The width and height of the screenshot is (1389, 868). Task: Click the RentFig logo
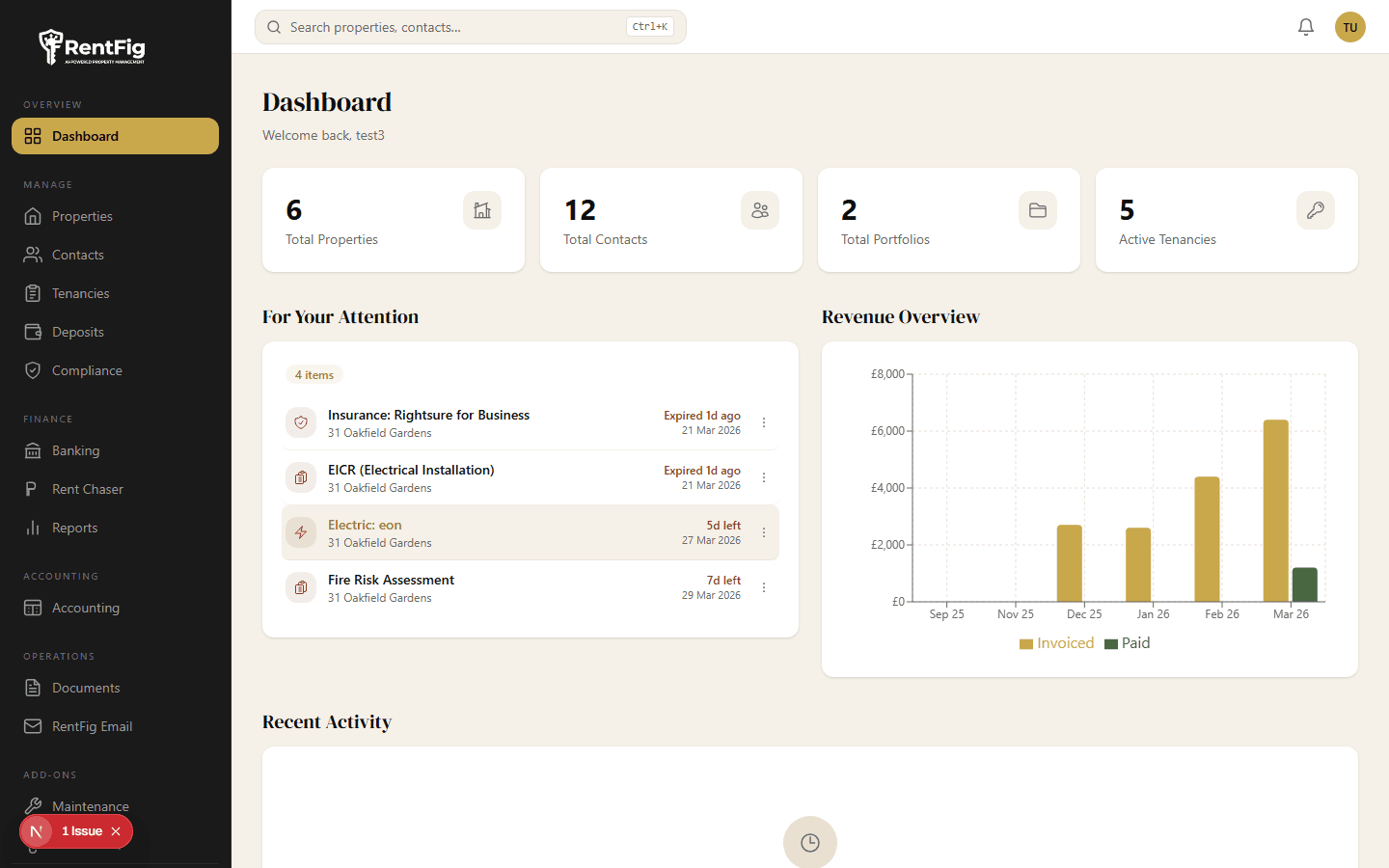92,46
